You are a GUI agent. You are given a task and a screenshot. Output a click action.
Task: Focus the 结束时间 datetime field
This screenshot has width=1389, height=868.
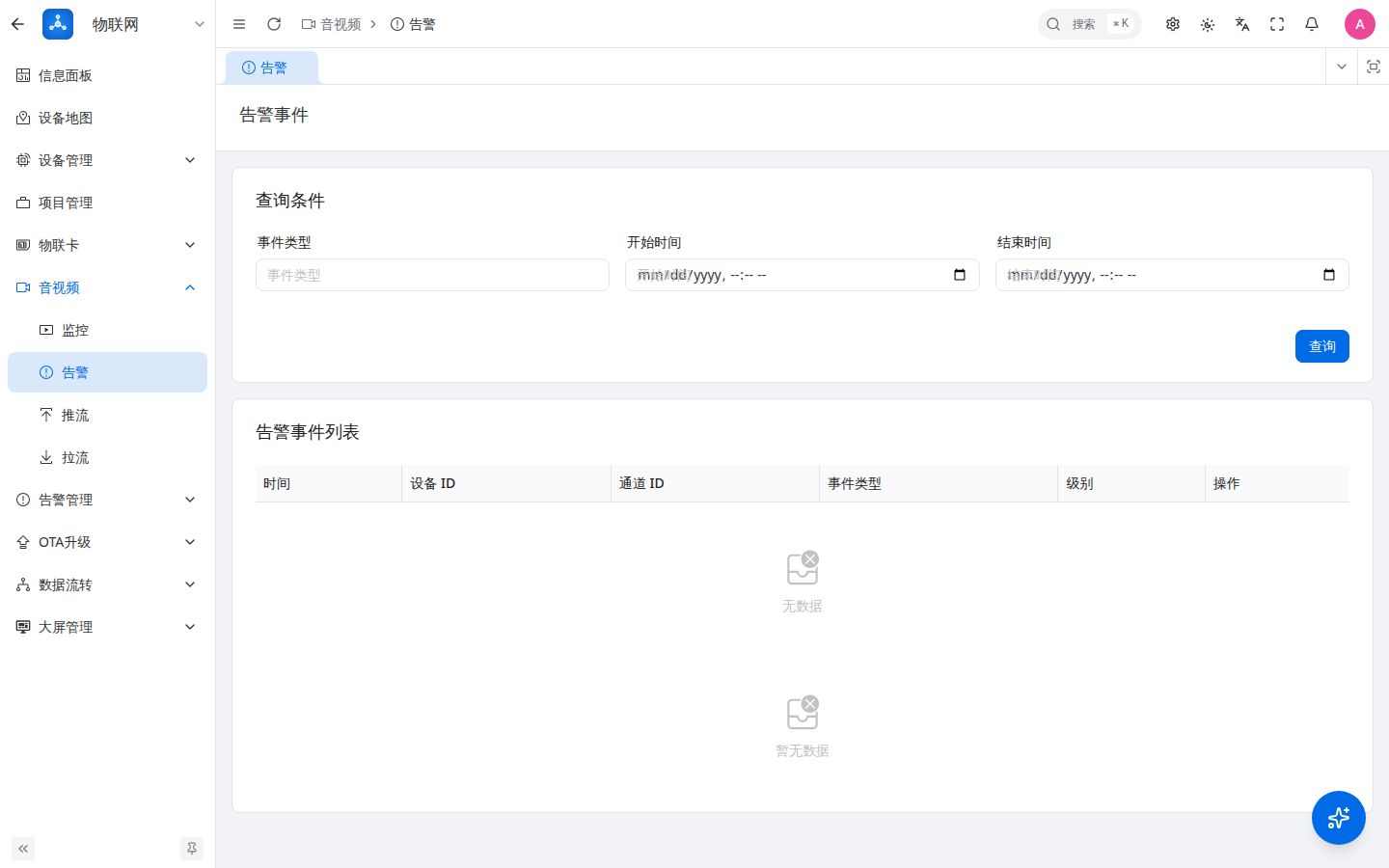tap(1172, 275)
